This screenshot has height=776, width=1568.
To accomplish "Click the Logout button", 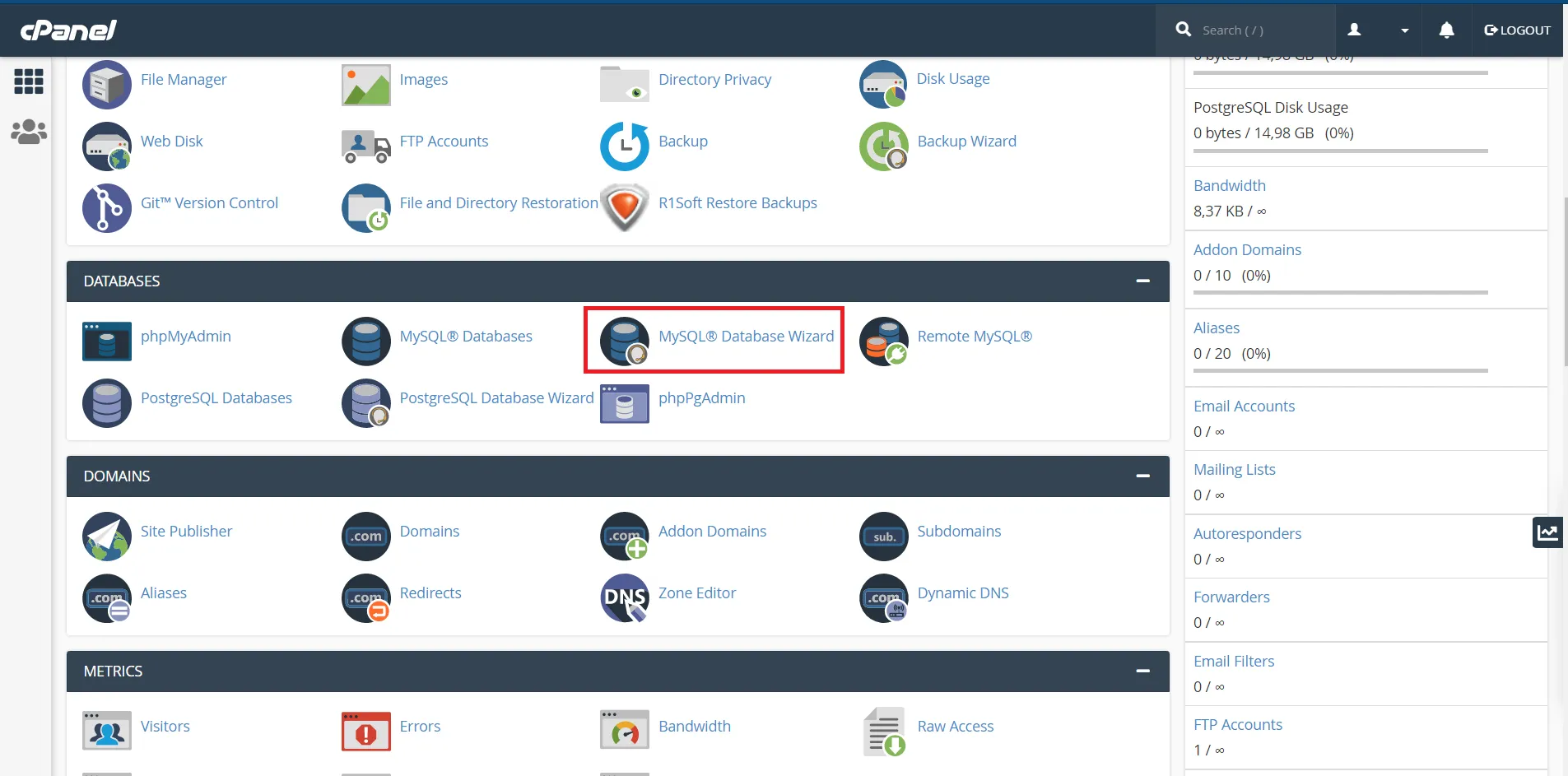I will click(1517, 30).
